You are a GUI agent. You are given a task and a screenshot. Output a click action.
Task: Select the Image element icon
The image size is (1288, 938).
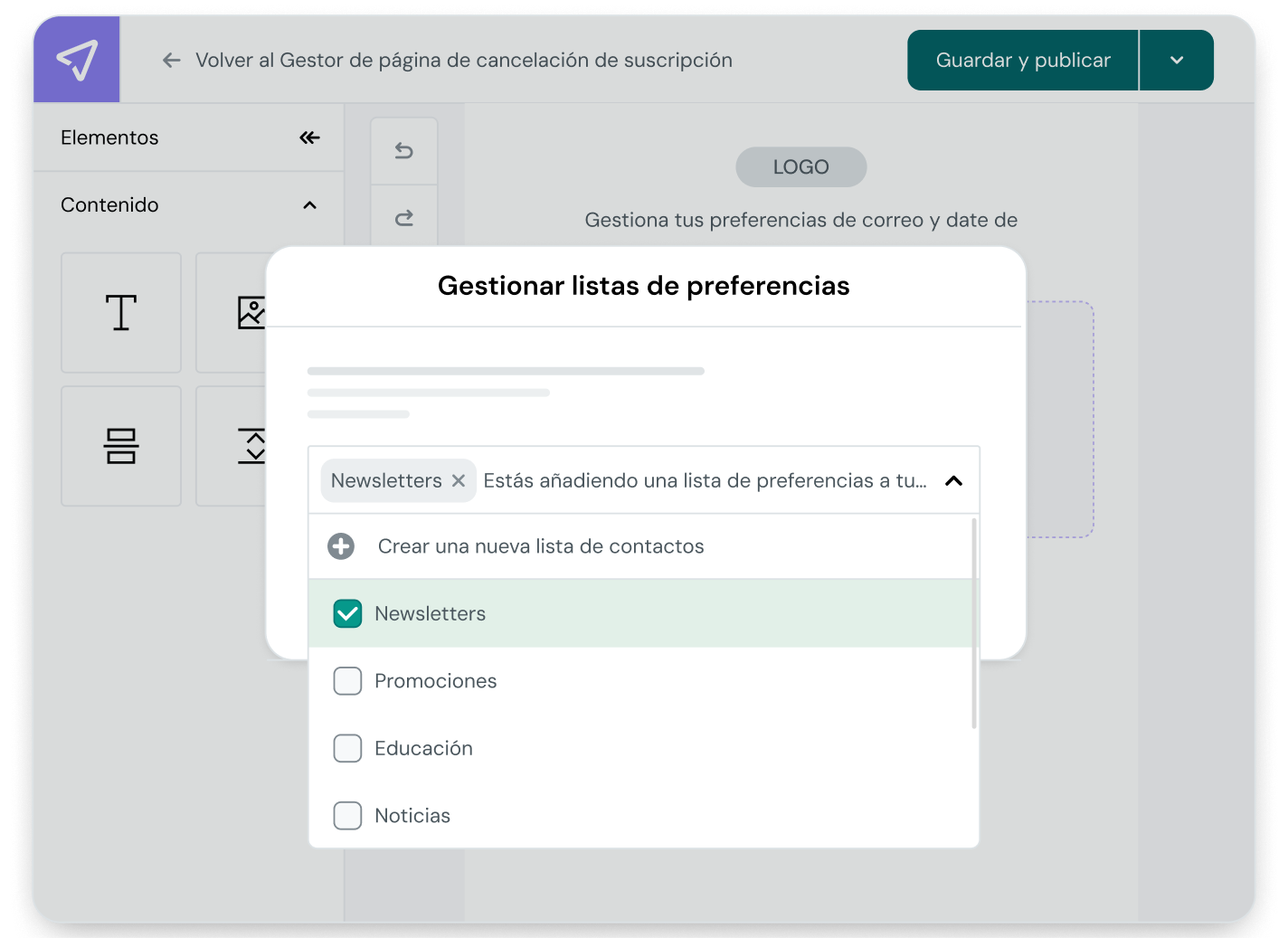[x=253, y=312]
